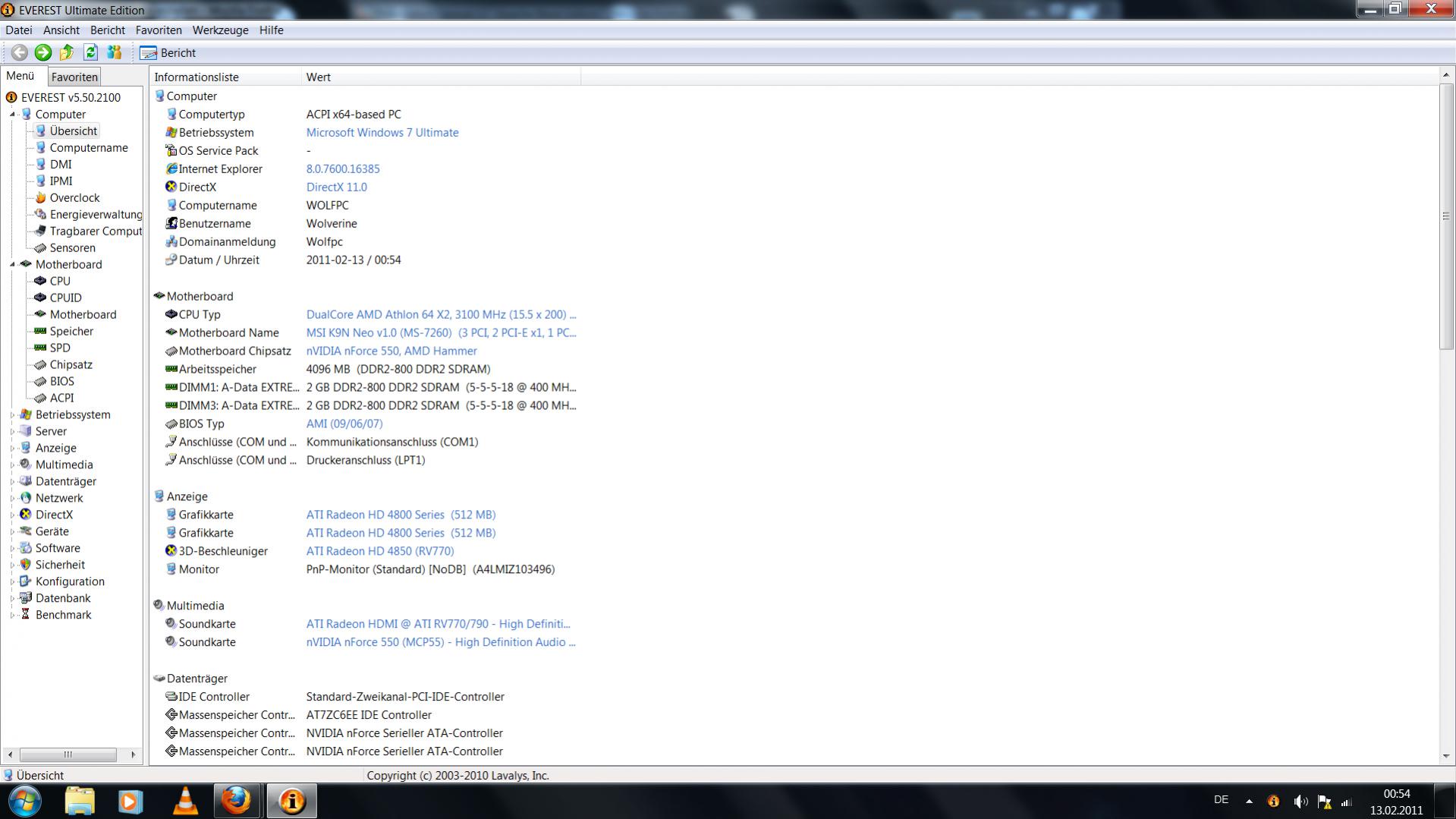The width and height of the screenshot is (1456, 819).
Task: Click the Up level toolbar icon
Action: tap(67, 52)
